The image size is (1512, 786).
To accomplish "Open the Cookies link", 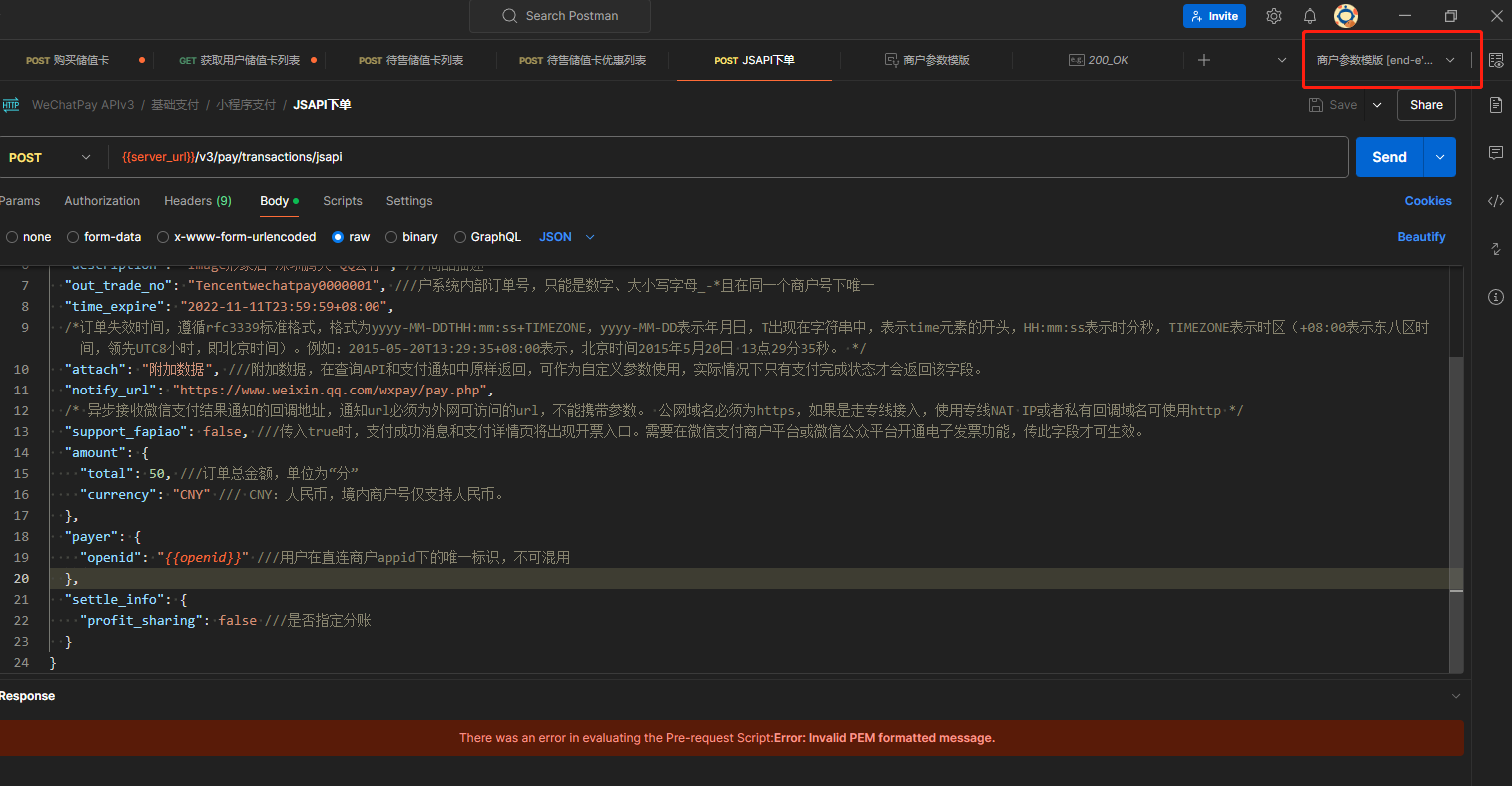I will pyautogui.click(x=1428, y=201).
